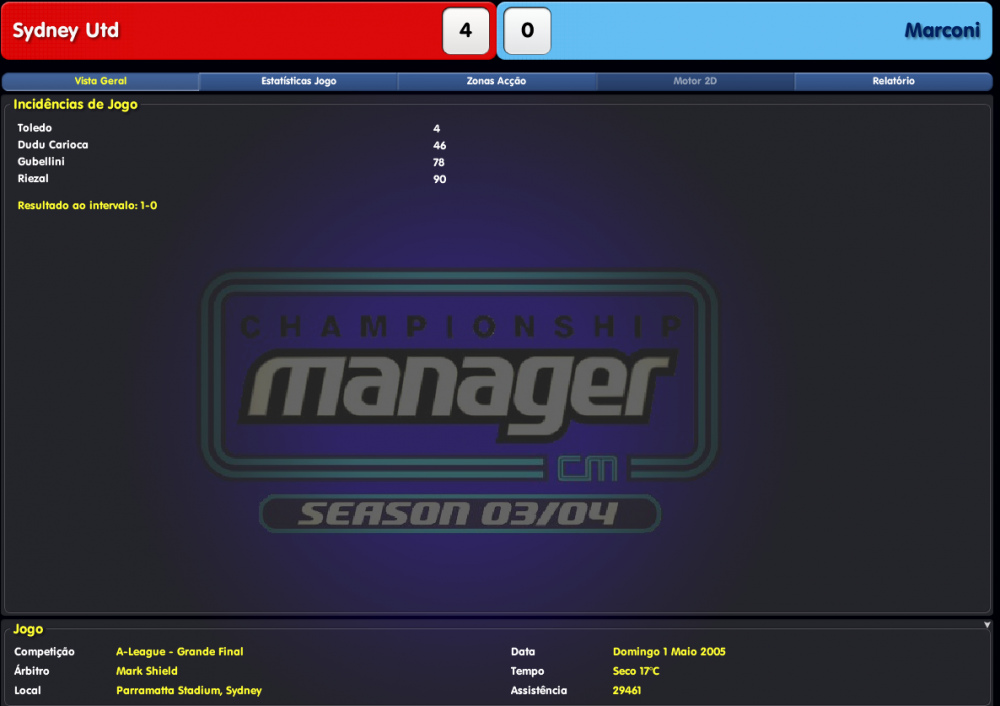Click the Jogo section heading
The height and width of the screenshot is (706, 1000).
tap(28, 629)
